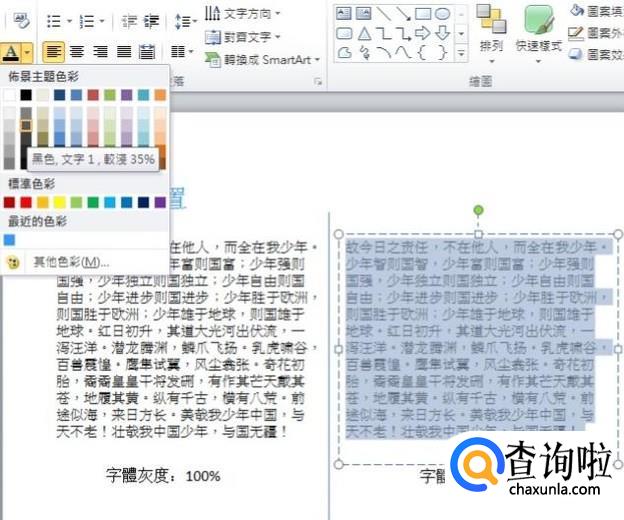The height and width of the screenshot is (520, 624).
Task: Pick white in the theme colors row
Action: pyautogui.click(x=10, y=95)
